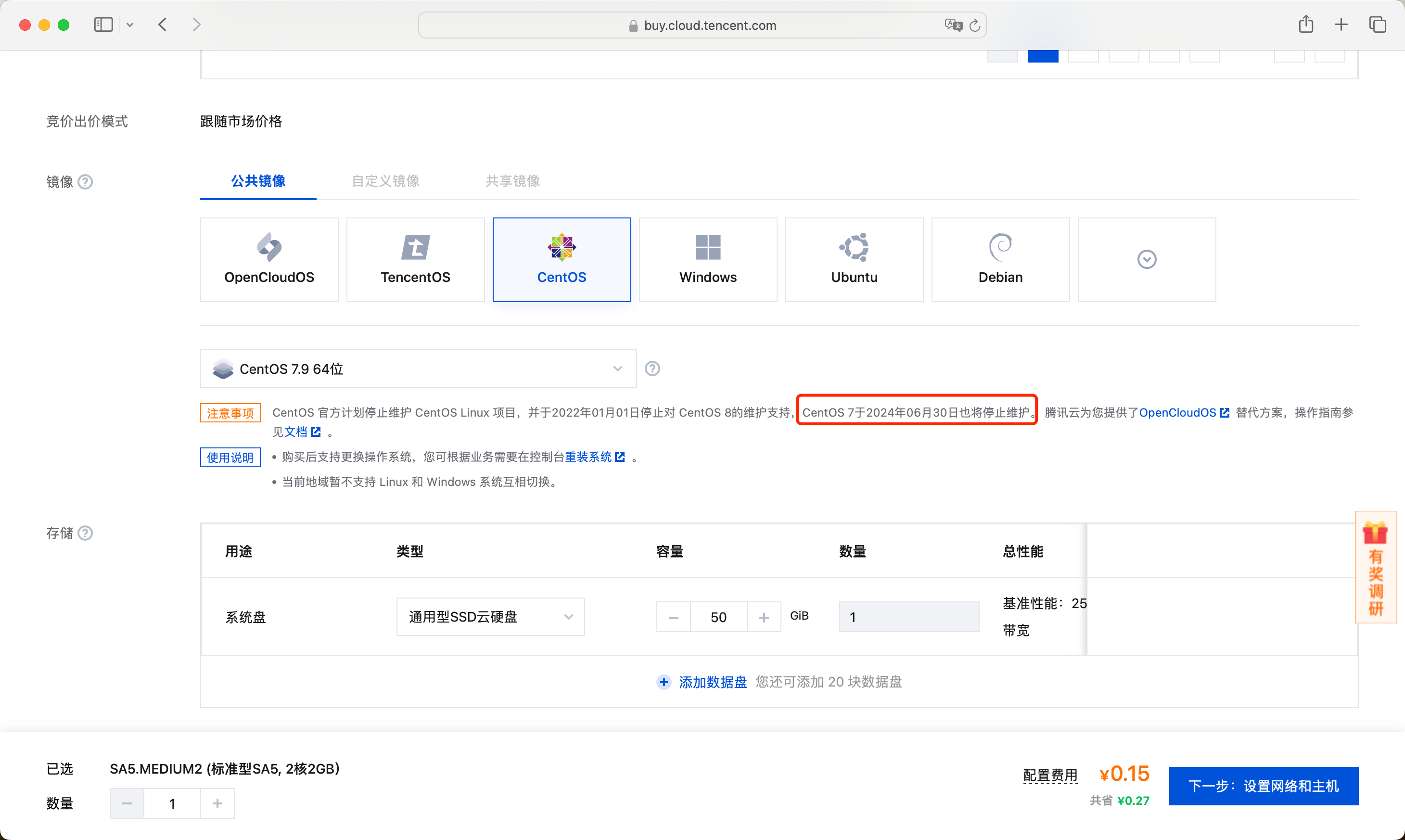Click the 配置费用 label for fee details
Viewport: 1405px width, 840px height.
point(1050,775)
